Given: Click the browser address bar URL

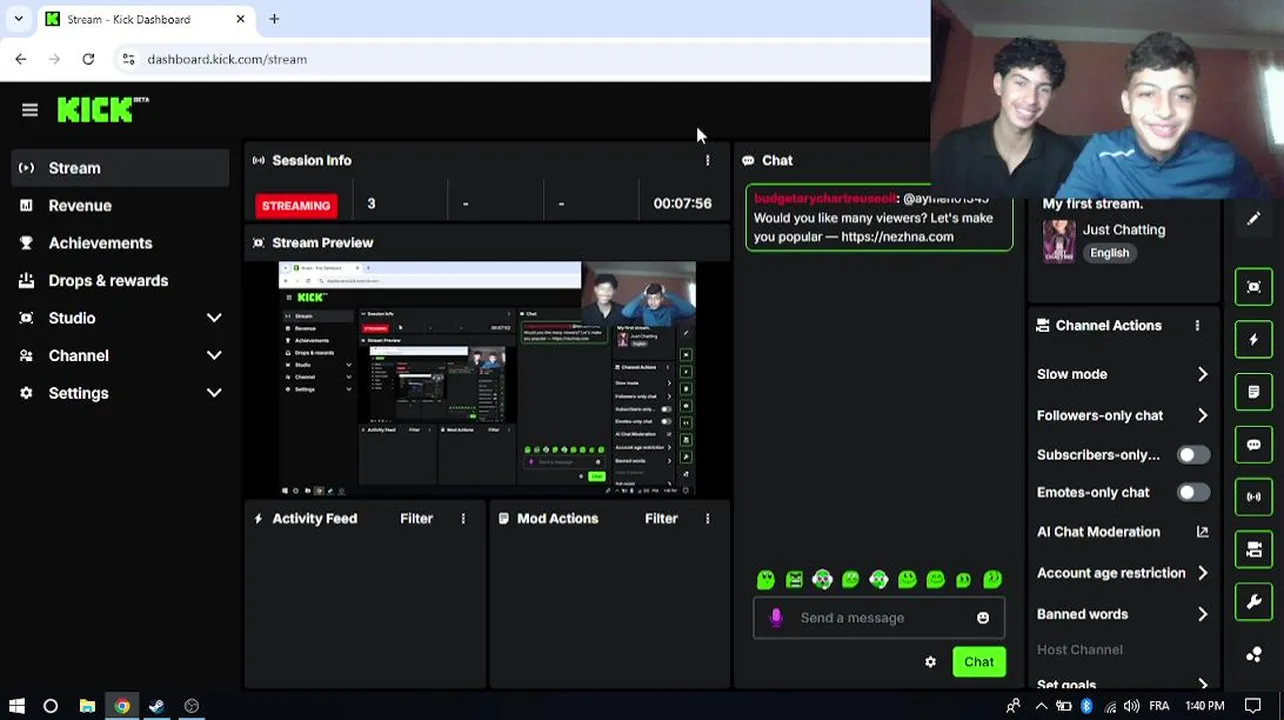Looking at the screenshot, I should click(227, 59).
